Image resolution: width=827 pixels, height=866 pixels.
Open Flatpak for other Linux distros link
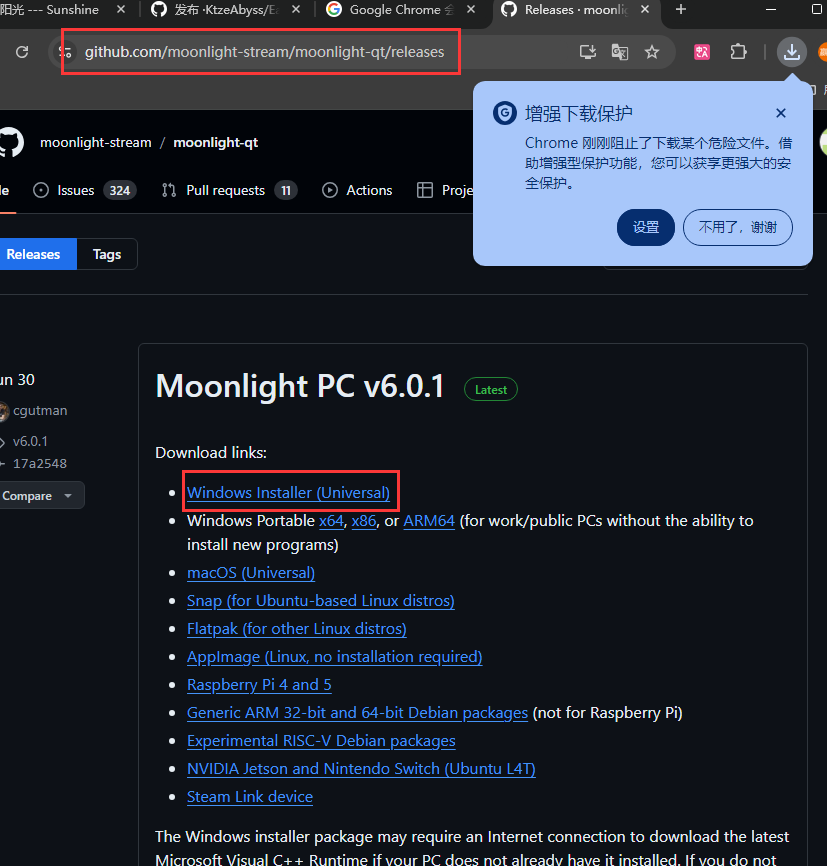(297, 629)
